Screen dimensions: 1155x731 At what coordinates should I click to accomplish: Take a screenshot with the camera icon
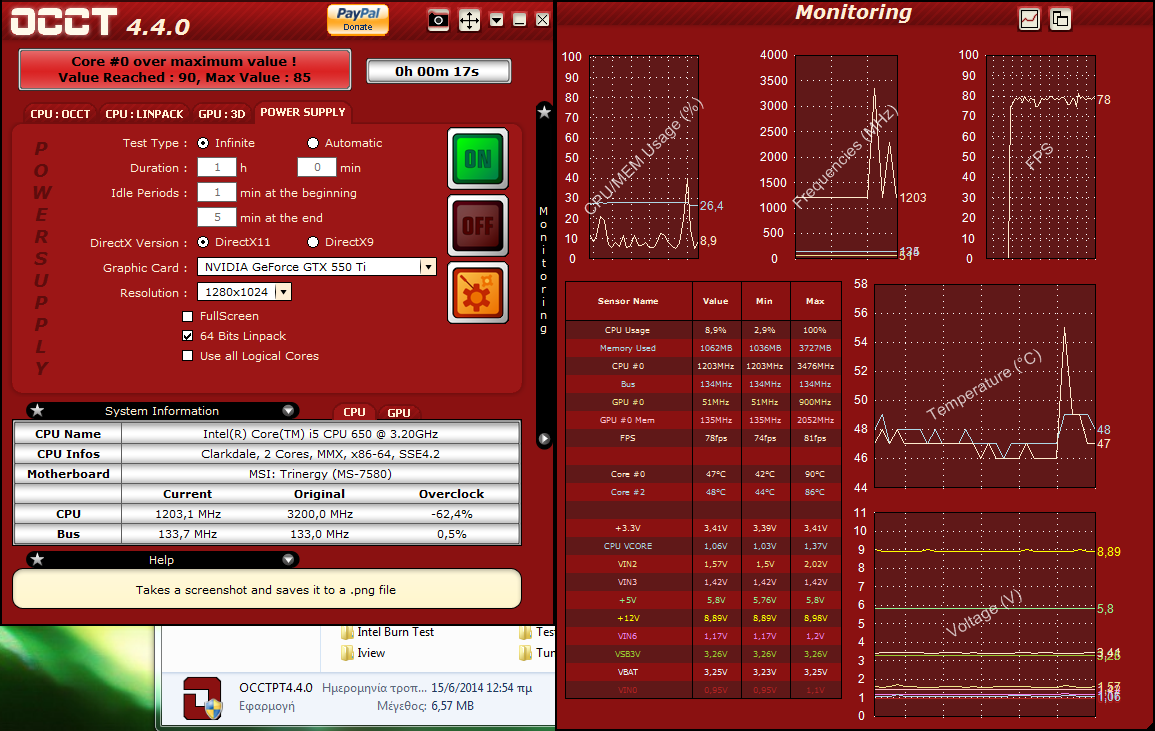point(438,20)
